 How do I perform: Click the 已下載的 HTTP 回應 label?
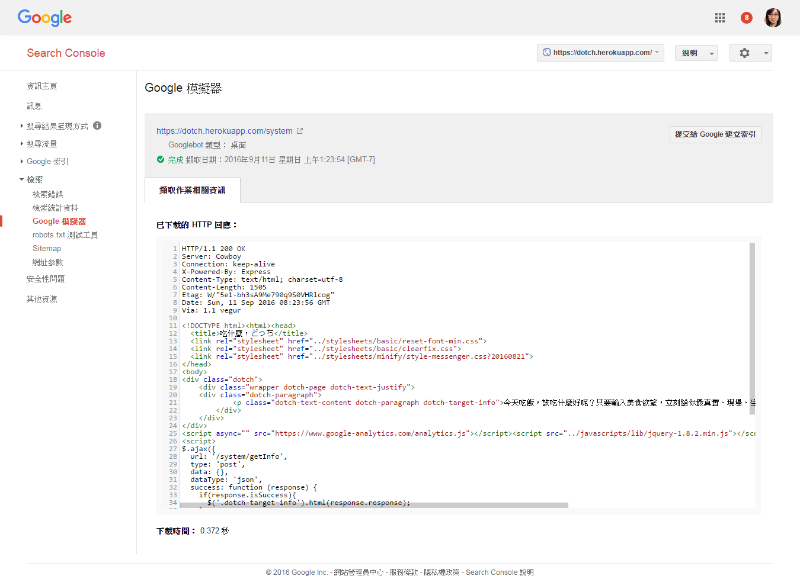tap(196, 225)
